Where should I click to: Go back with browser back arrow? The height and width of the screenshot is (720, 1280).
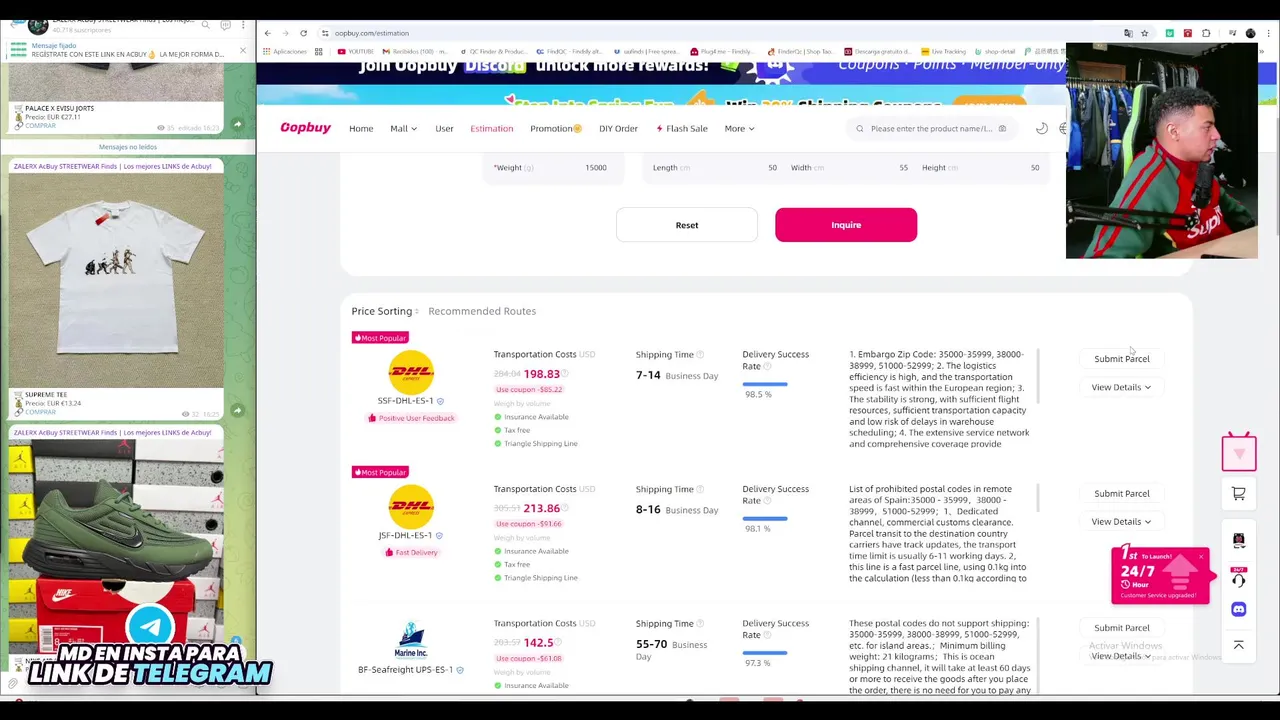(267, 33)
